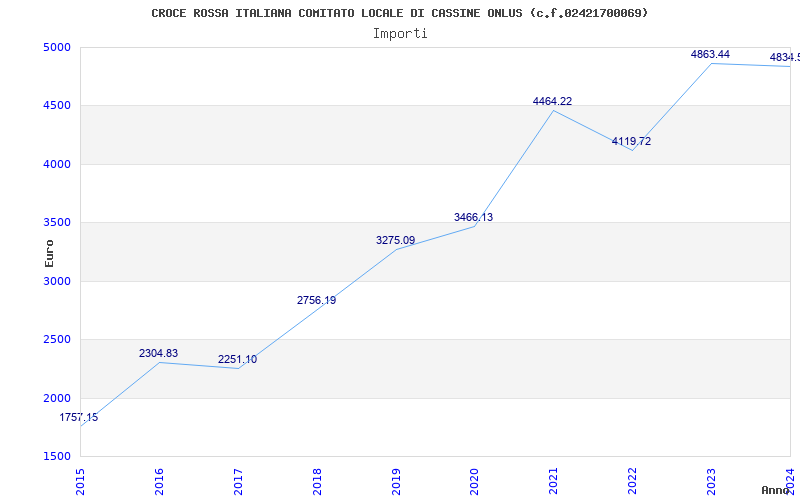800x500 pixels.
Task: Click the 5000 y-axis tick label
Action: click(57, 47)
